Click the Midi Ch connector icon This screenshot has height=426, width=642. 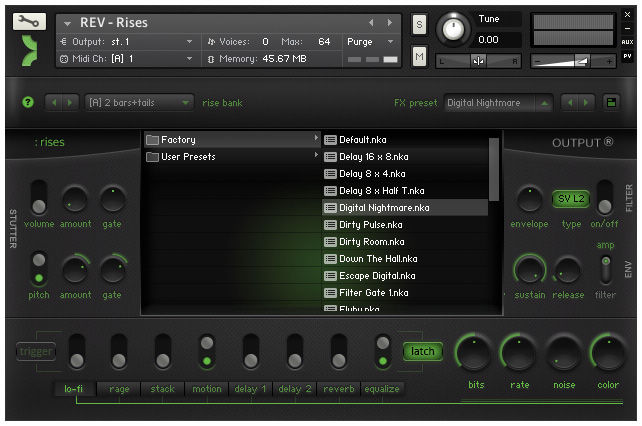[x=63, y=59]
